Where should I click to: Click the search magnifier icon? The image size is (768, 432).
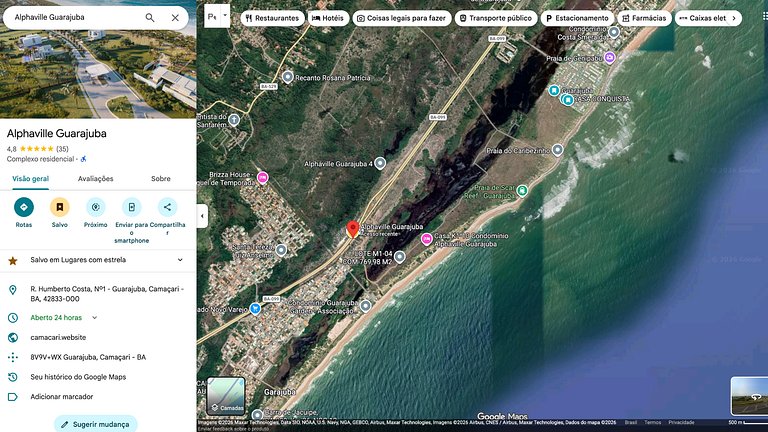tap(150, 18)
